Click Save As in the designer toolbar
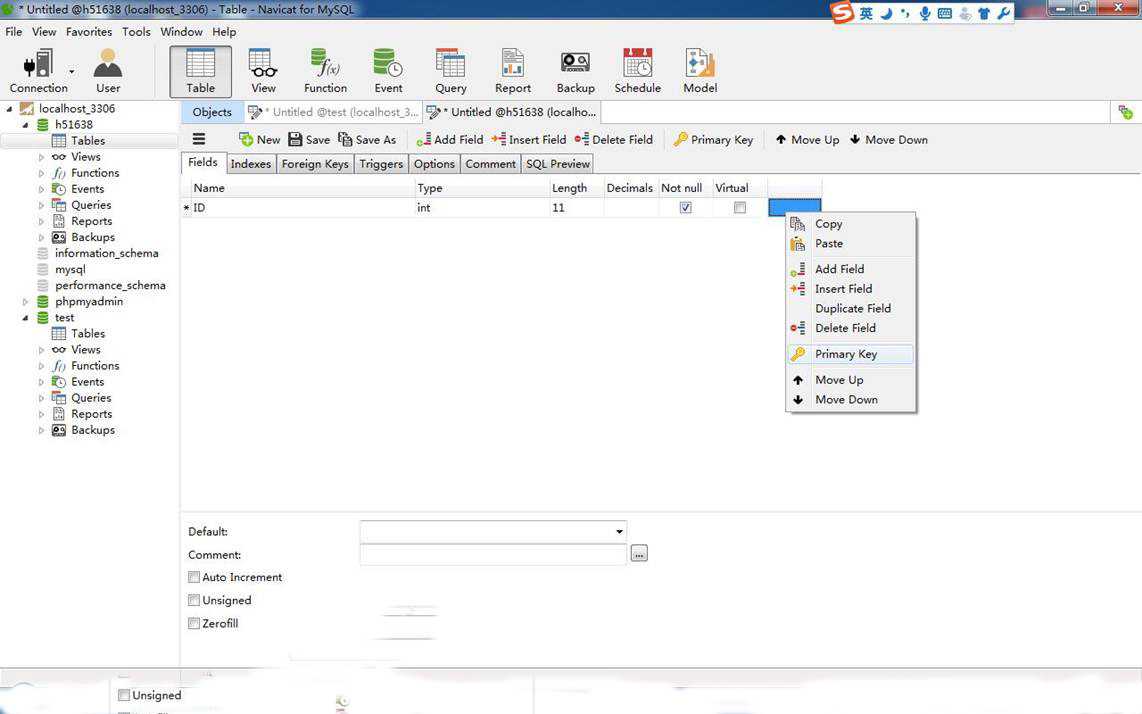Image resolution: width=1142 pixels, height=714 pixels. [x=367, y=139]
